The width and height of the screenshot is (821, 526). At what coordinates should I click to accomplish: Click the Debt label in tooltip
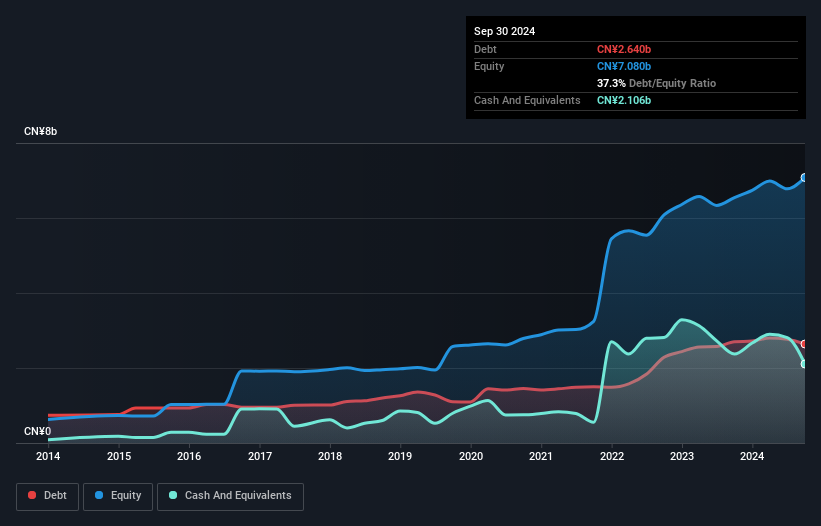485,49
